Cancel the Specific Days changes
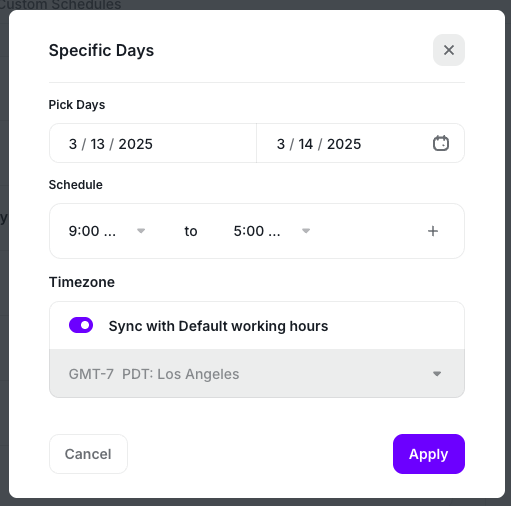The width and height of the screenshot is (511, 506). pyautogui.click(x=88, y=454)
